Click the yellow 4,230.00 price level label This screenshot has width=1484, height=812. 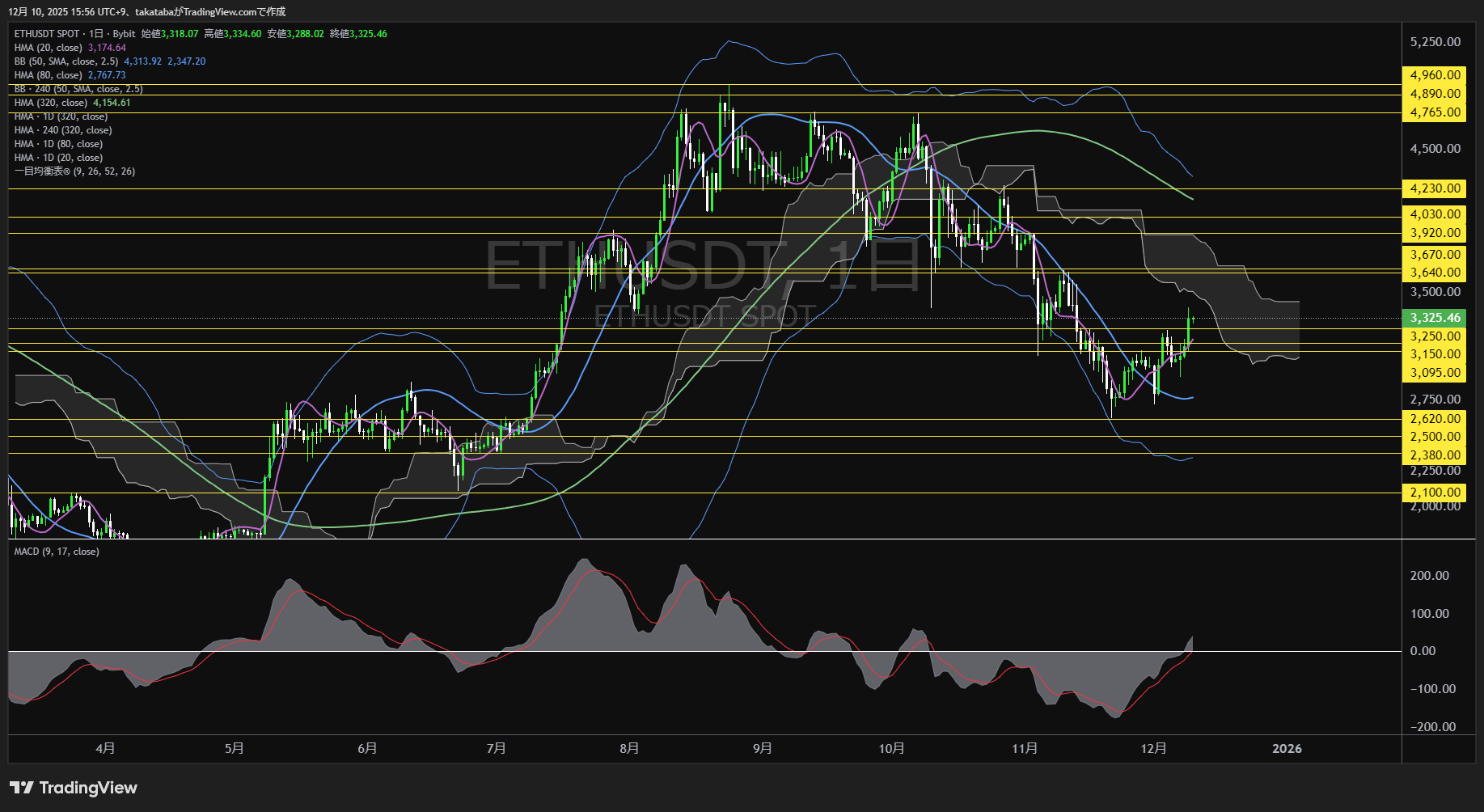click(1435, 188)
